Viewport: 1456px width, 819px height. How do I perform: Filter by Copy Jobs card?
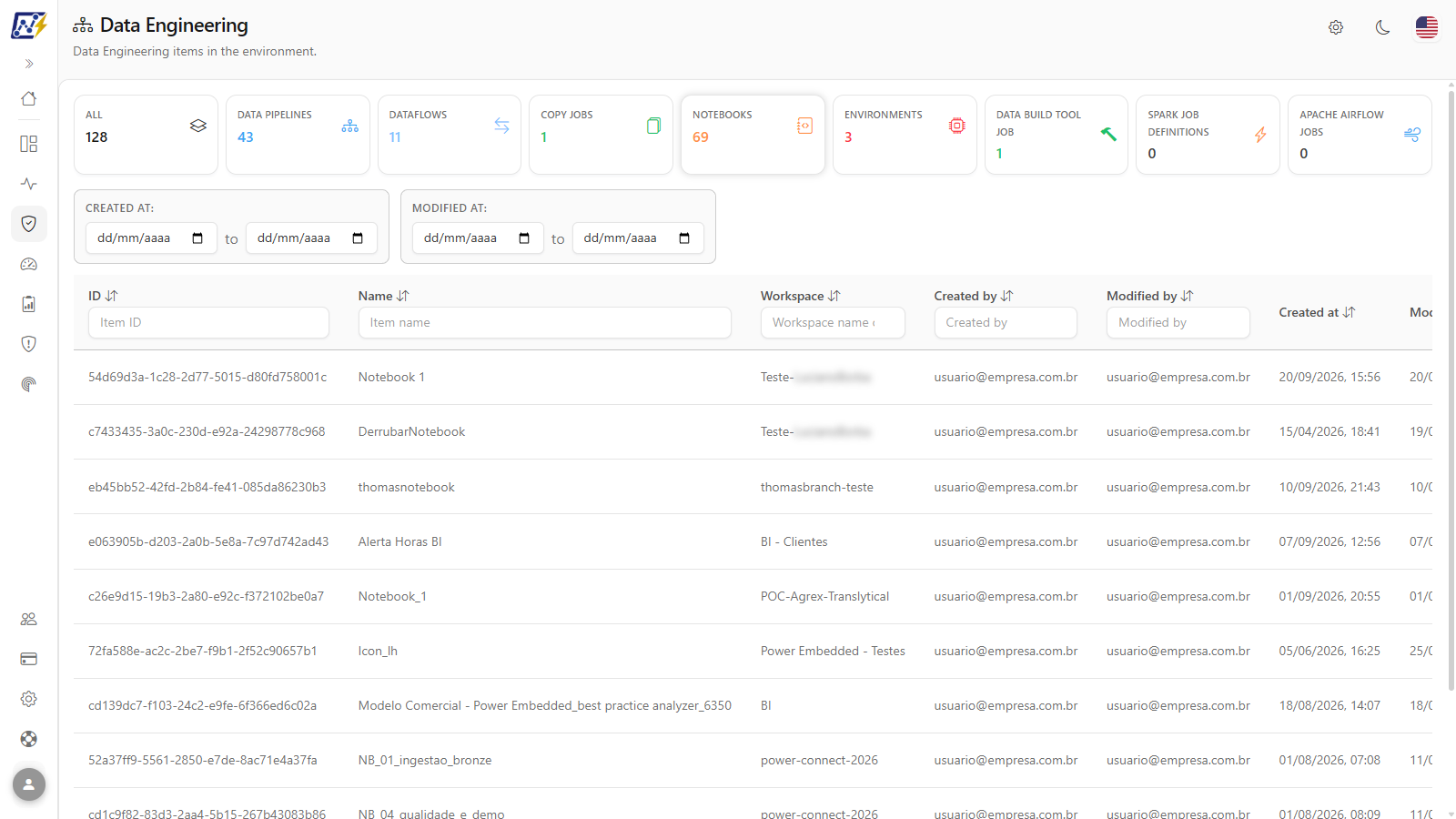pos(601,135)
